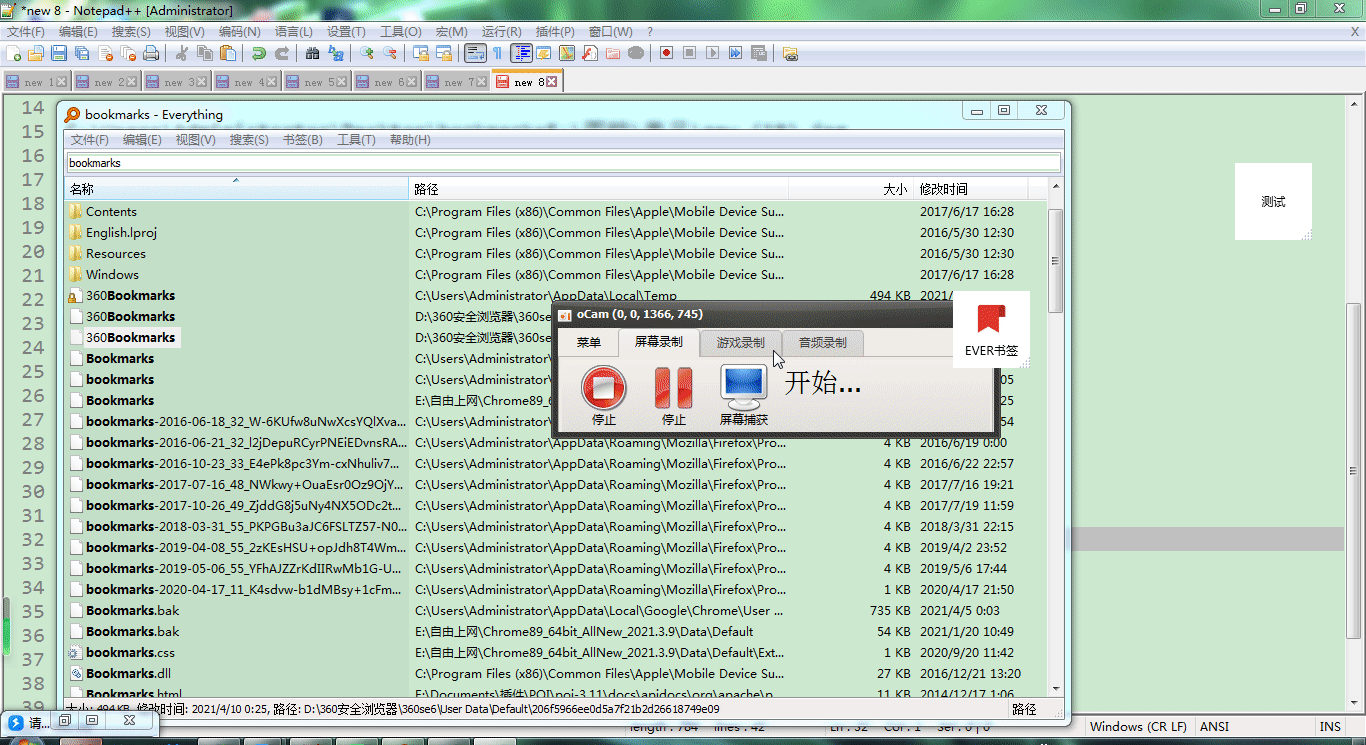Click ANSI encoding in Notepad++ status bar
This screenshot has width=1366, height=745.
1214,727
